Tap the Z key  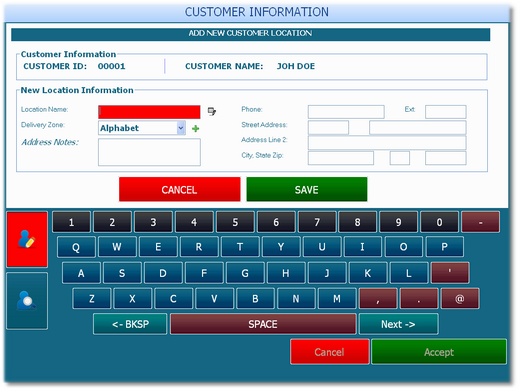92,298
